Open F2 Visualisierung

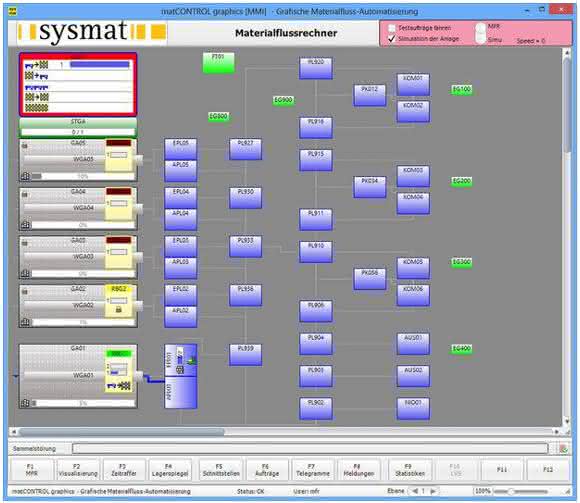pos(77,470)
